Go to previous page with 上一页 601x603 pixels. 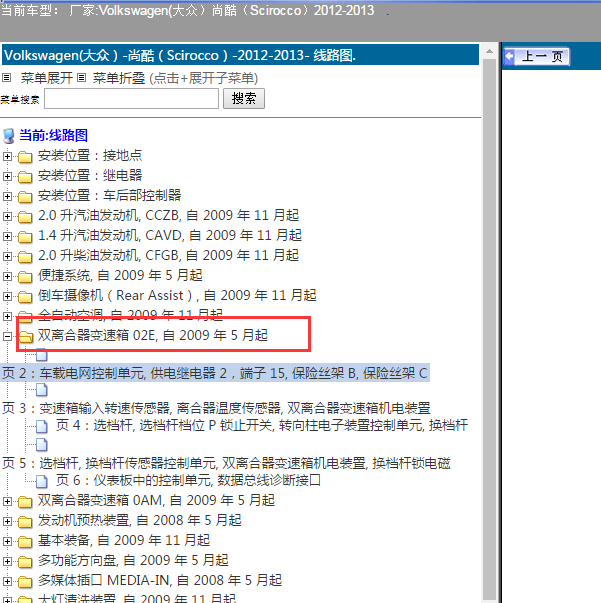[537, 57]
